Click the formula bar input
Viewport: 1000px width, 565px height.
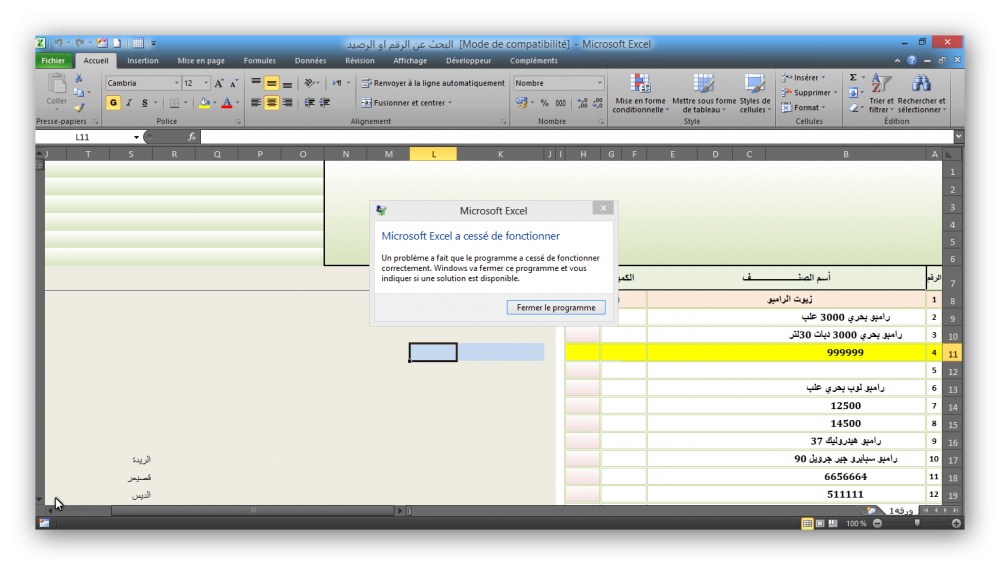[x=577, y=137]
